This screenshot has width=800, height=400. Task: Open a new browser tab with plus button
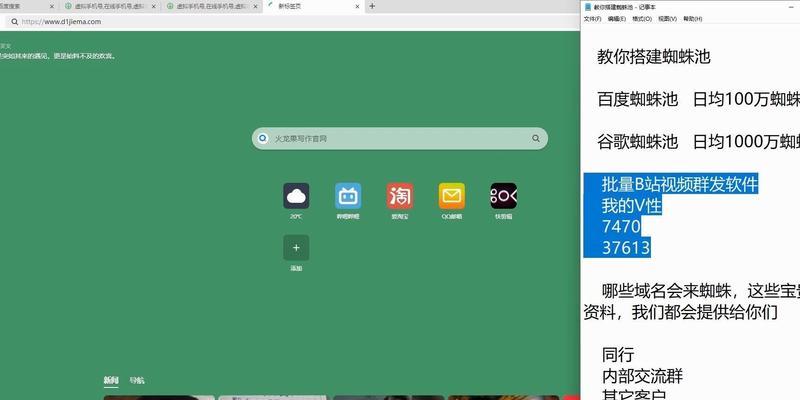372,7
